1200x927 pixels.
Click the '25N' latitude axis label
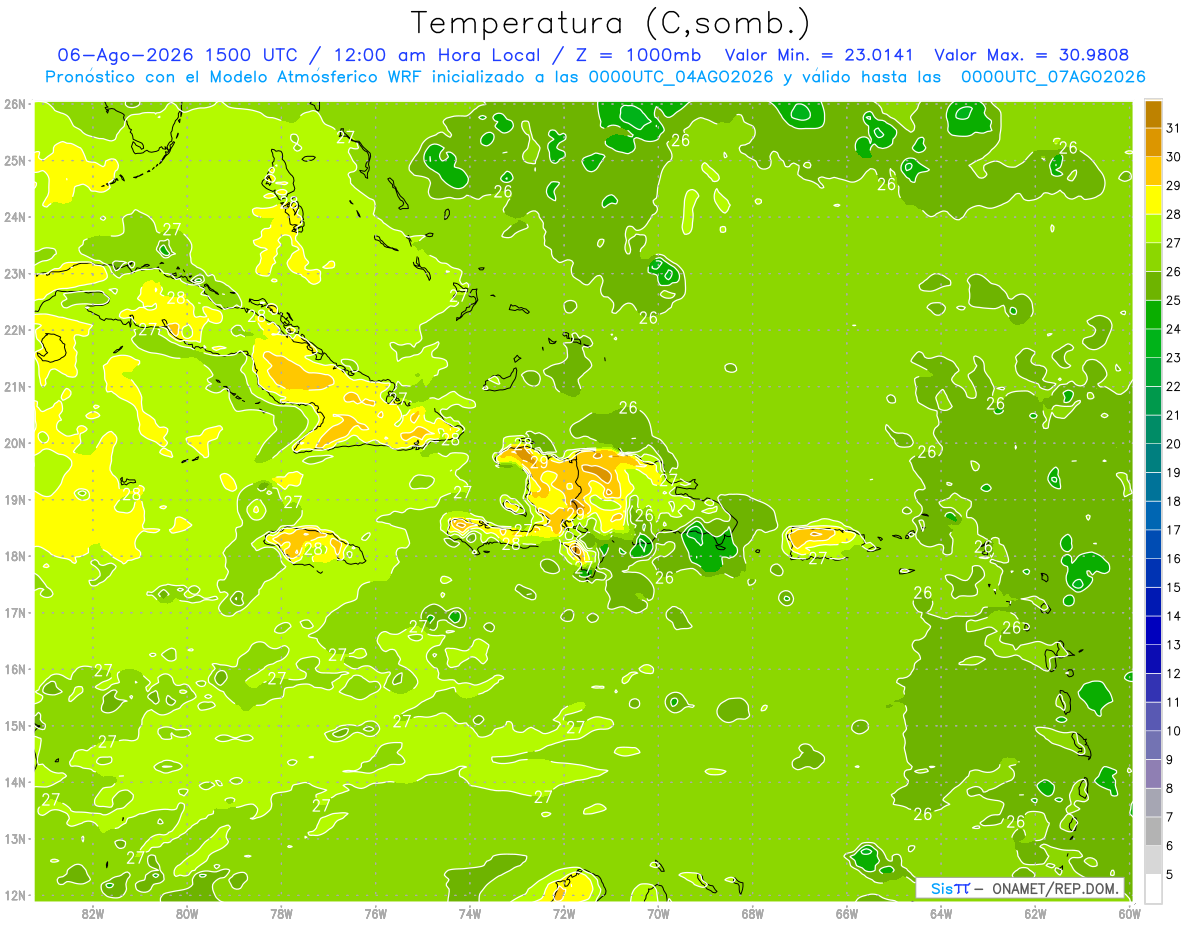(15, 160)
